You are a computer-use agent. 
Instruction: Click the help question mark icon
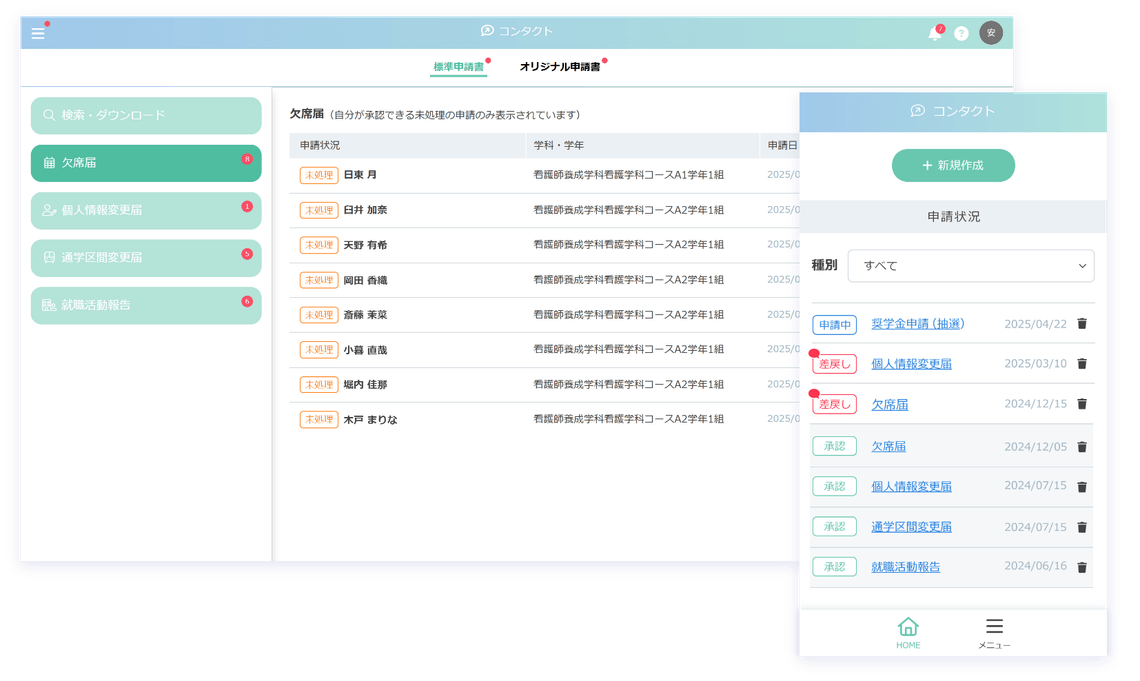[961, 33]
